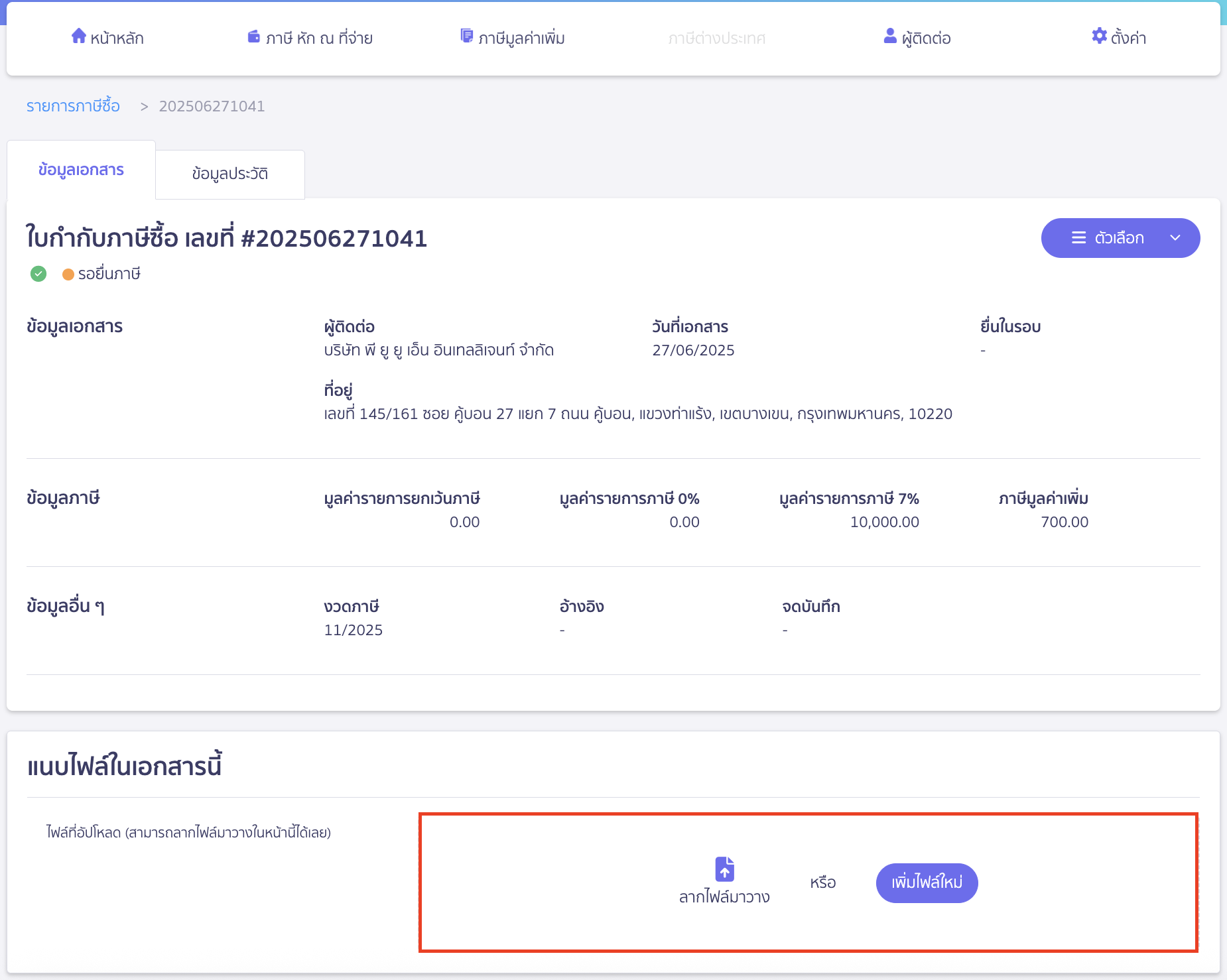Image resolution: width=1227 pixels, height=980 pixels.
Task: Expand the ตัวเลือก options dropdown chevron
Action: (x=1176, y=238)
